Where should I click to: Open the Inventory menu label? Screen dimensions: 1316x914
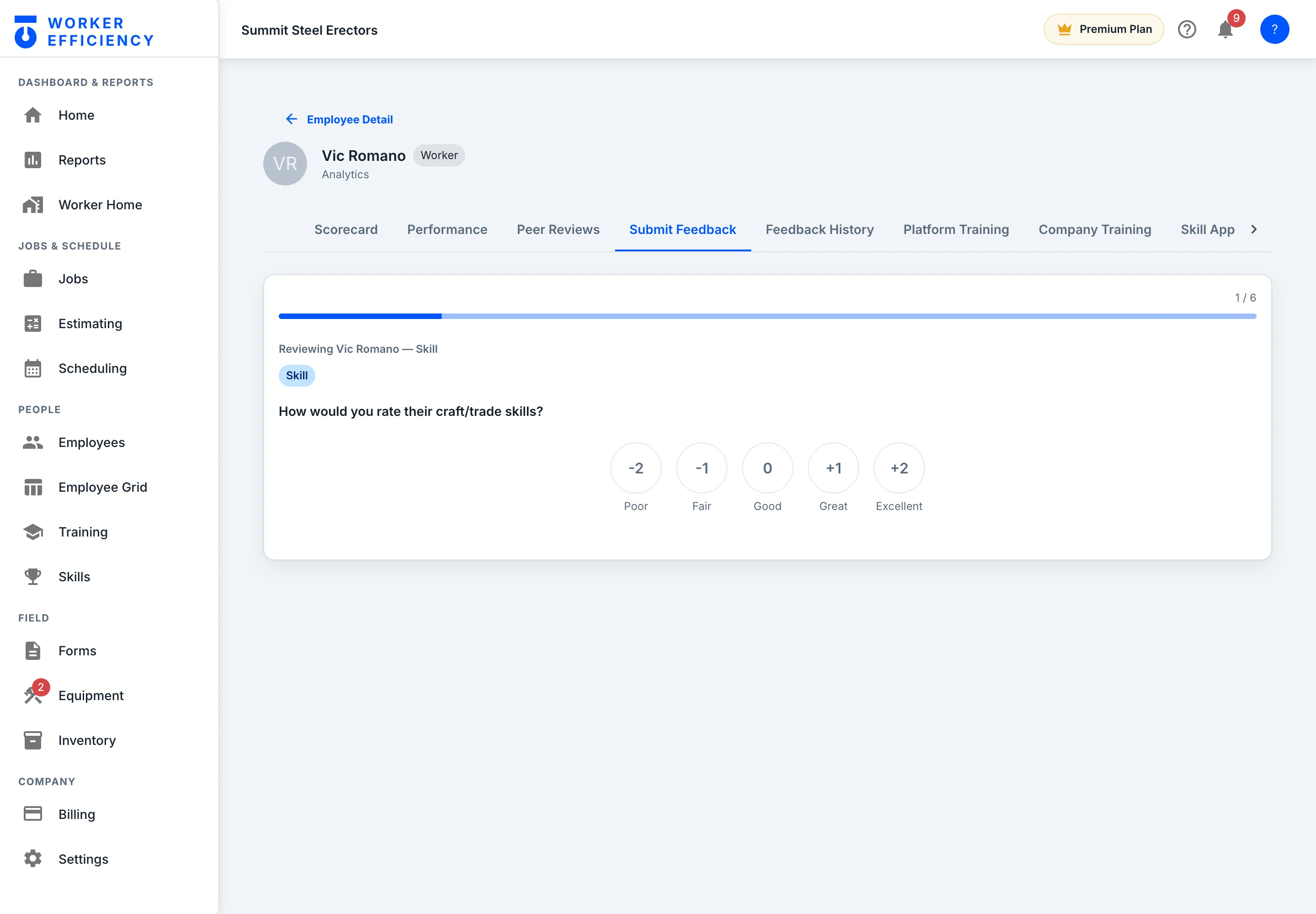[x=87, y=740]
